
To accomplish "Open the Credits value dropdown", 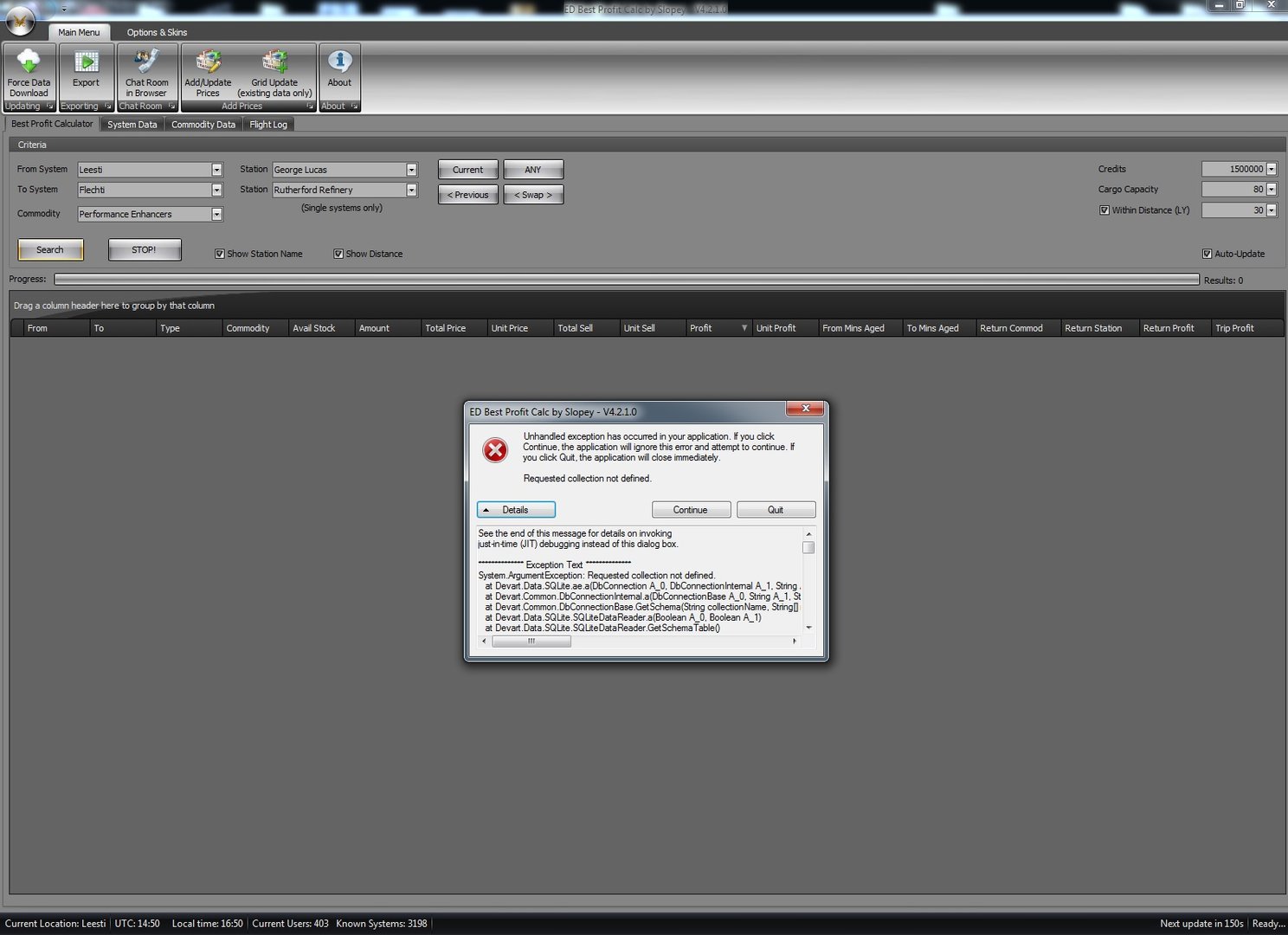I will (1272, 169).
